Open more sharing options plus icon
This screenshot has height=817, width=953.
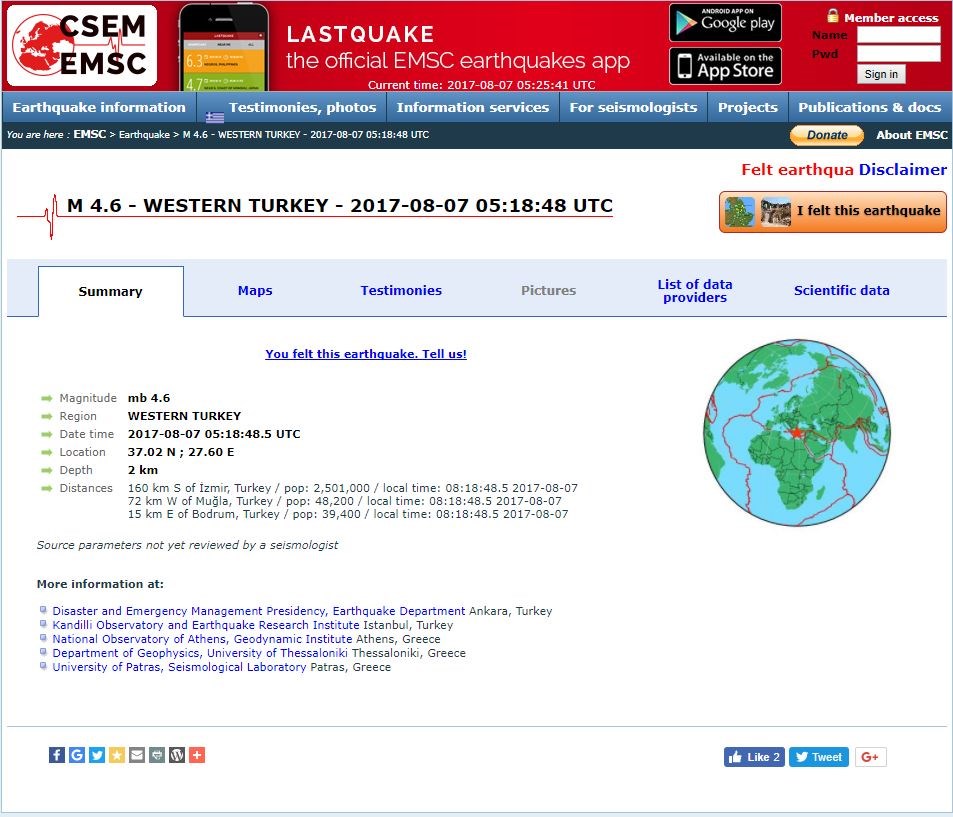pyautogui.click(x=197, y=755)
